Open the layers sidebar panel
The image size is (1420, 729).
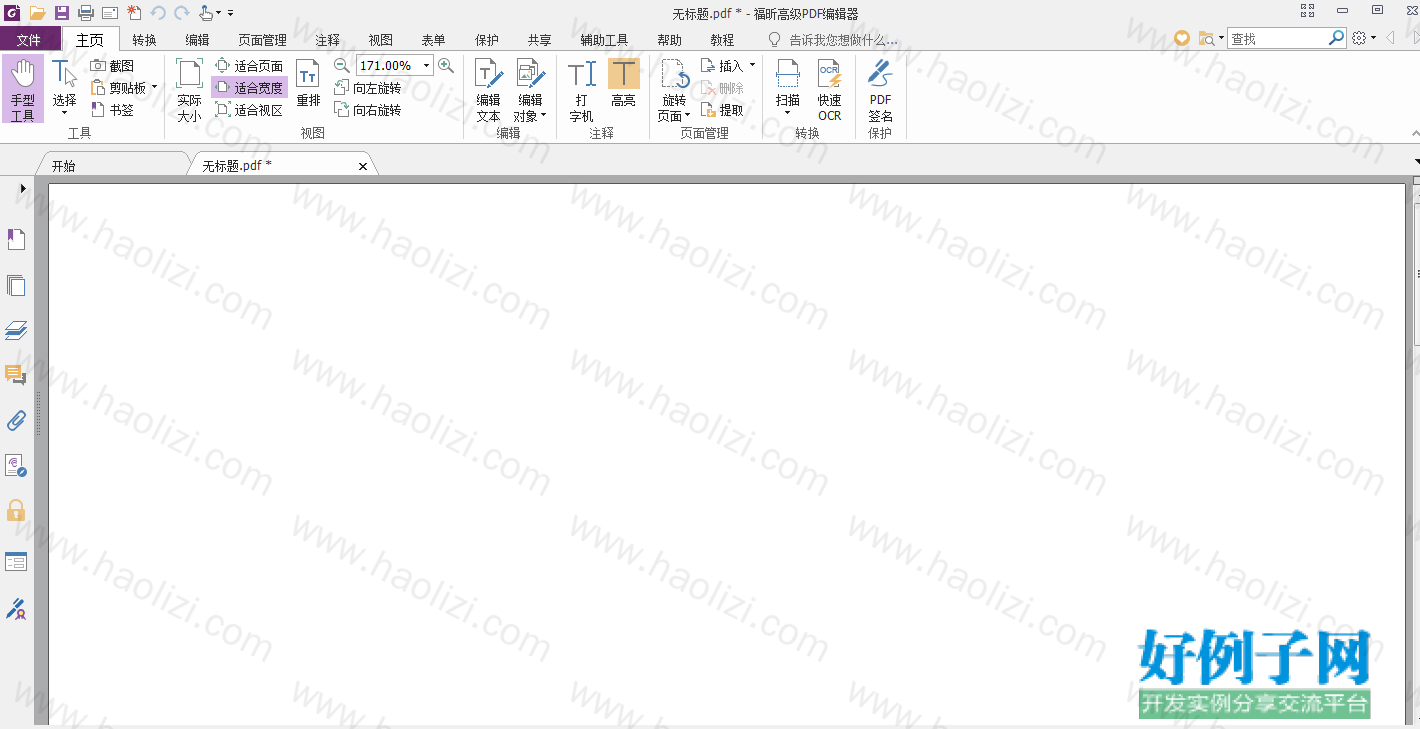(x=16, y=330)
